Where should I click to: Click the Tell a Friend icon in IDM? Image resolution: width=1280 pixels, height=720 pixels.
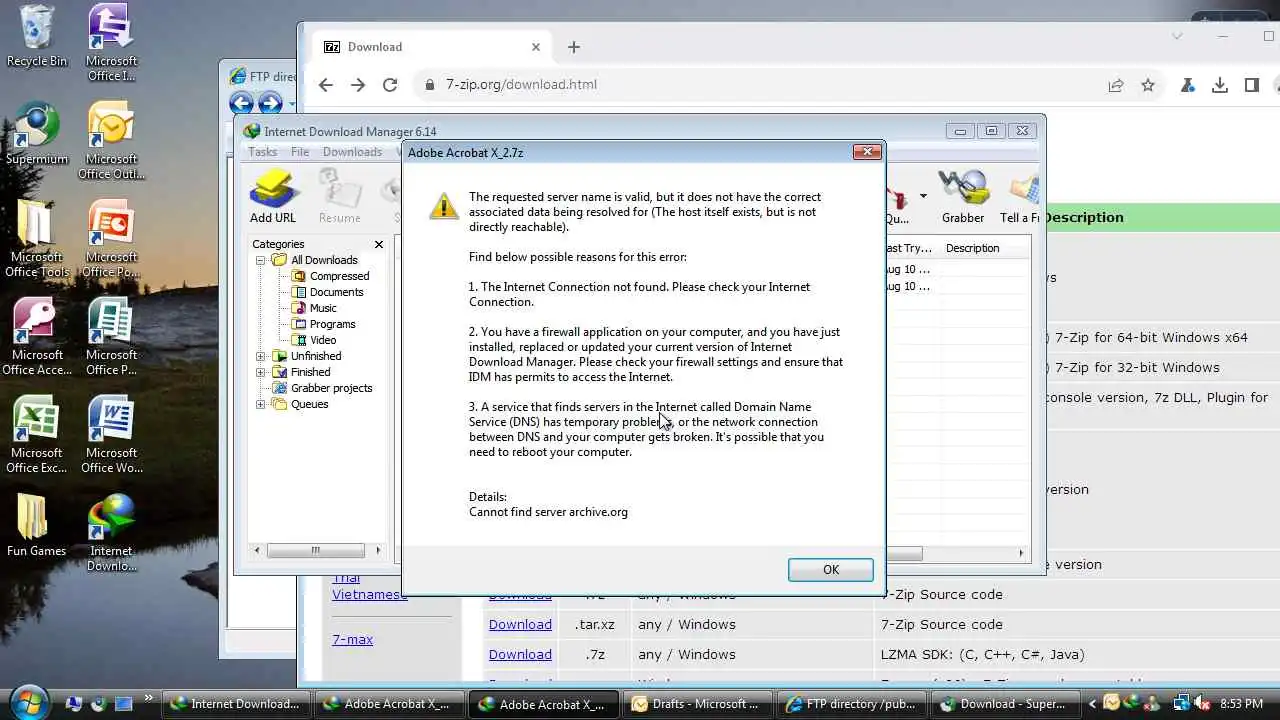(x=1019, y=196)
